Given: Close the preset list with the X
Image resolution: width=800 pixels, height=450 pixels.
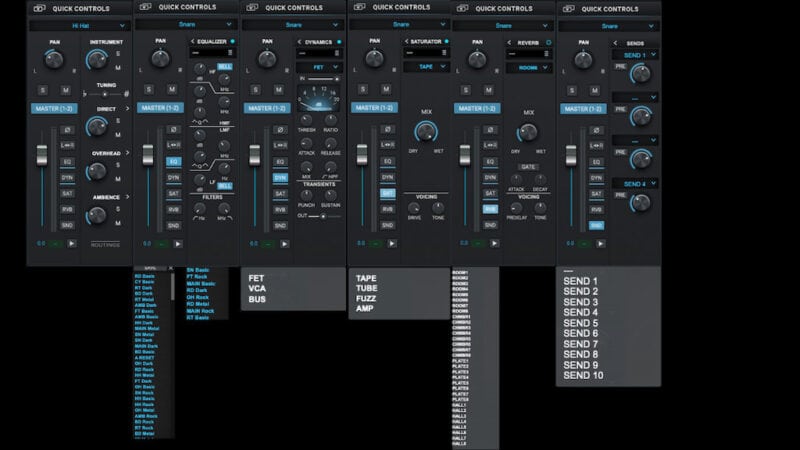Looking at the screenshot, I should (170, 268).
